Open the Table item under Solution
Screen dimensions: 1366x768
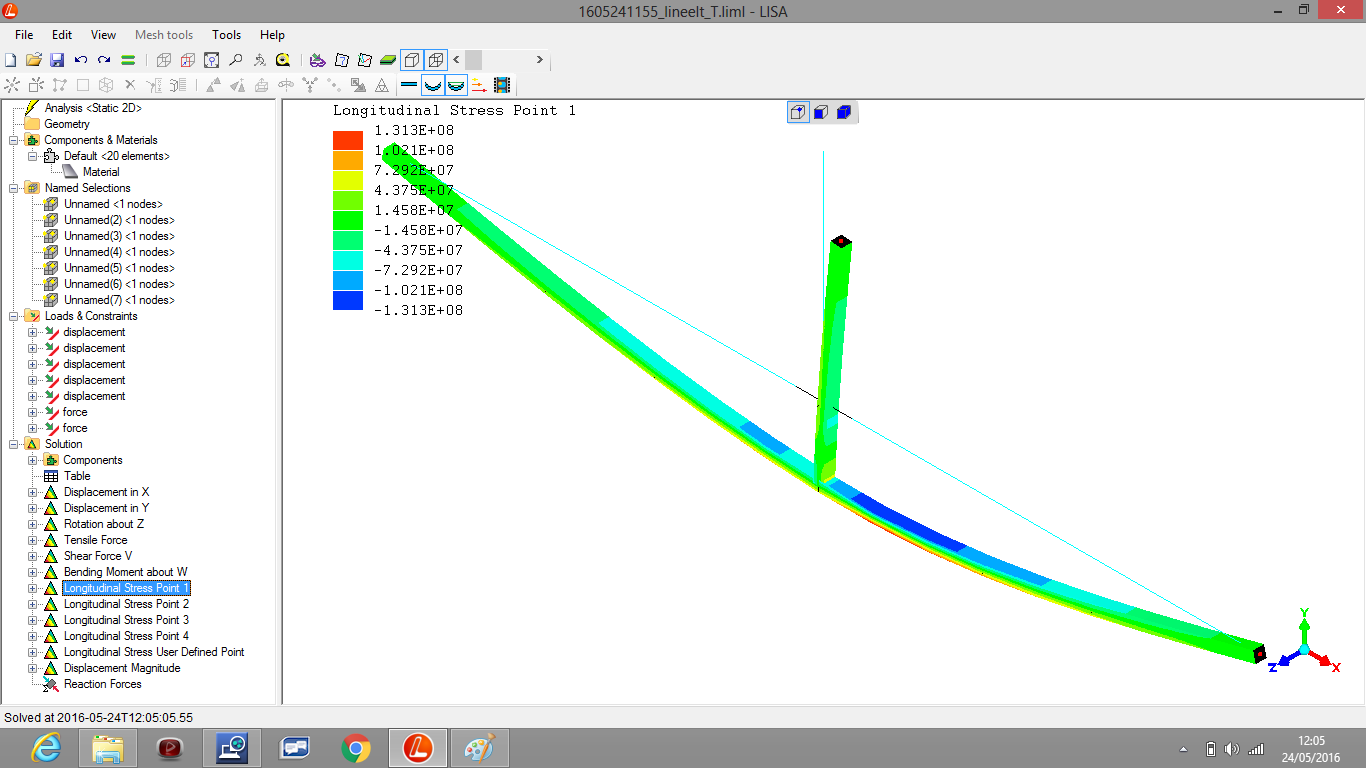click(77, 476)
